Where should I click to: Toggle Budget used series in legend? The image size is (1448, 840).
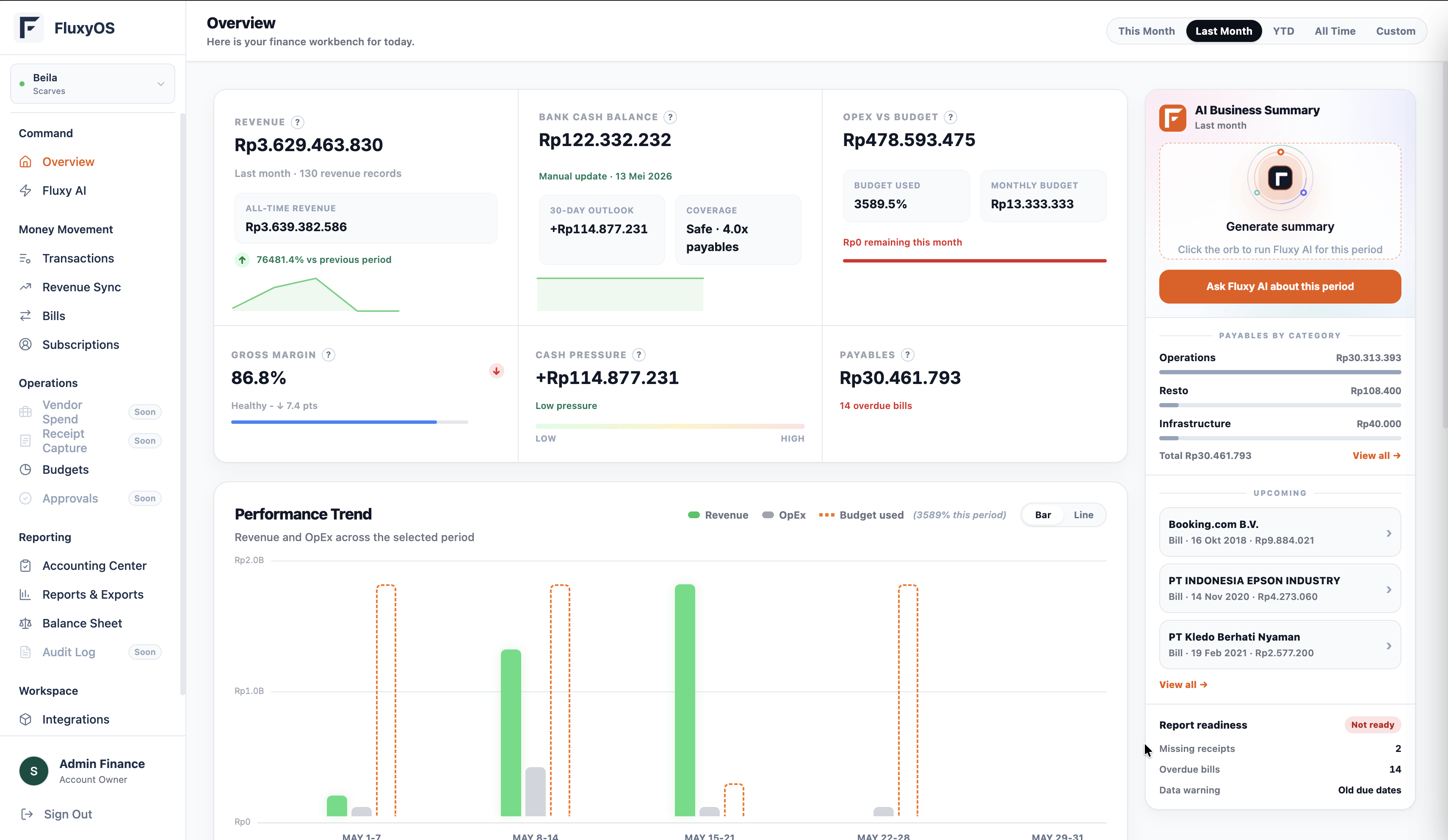click(x=861, y=515)
